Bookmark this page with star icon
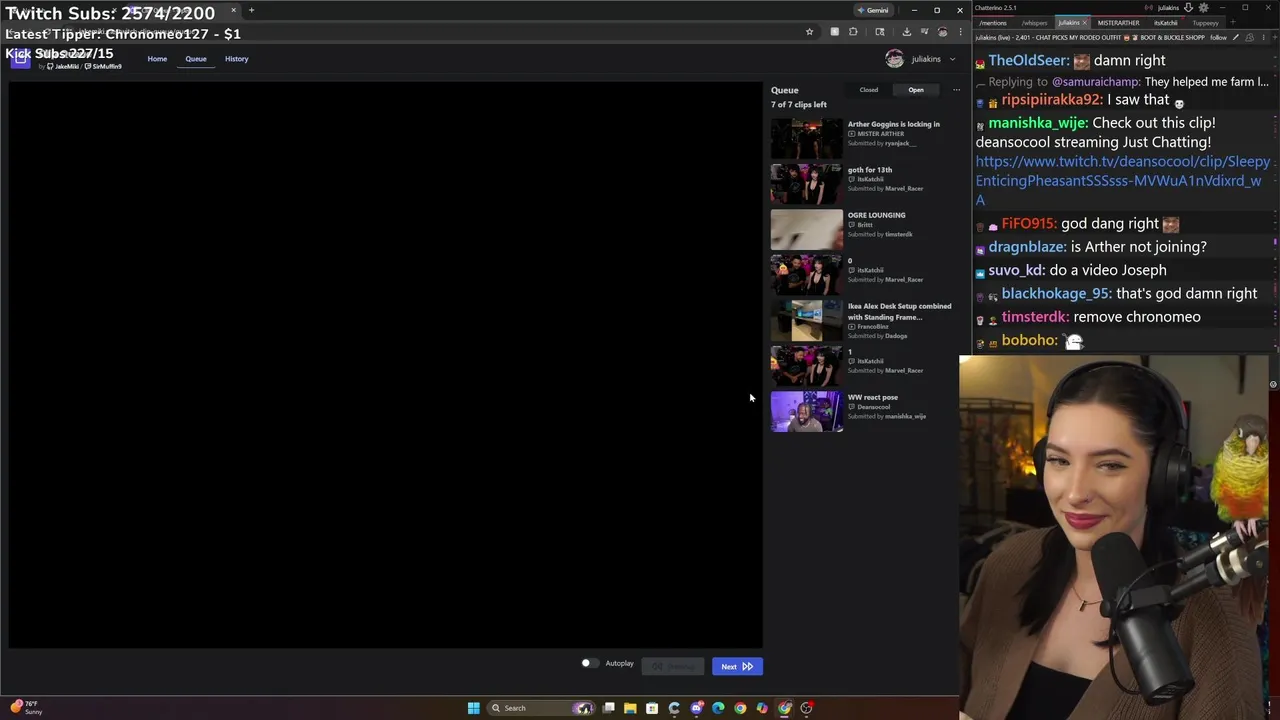The image size is (1280, 720). [809, 32]
